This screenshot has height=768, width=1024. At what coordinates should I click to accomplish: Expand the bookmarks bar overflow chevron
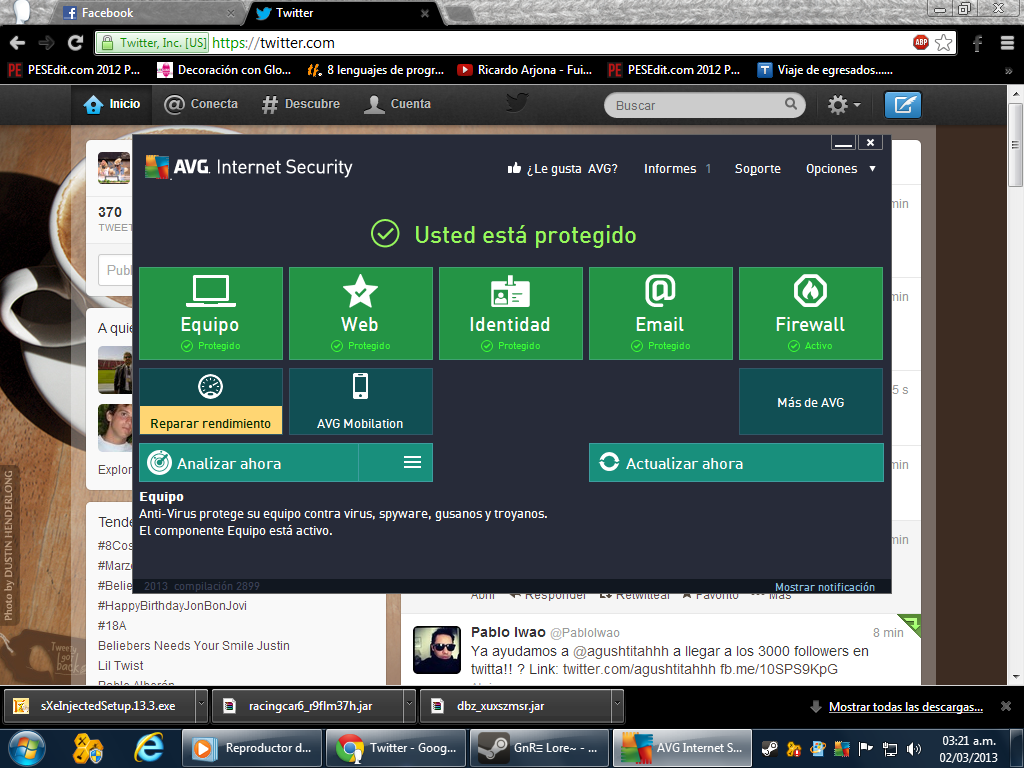tap(1008, 71)
